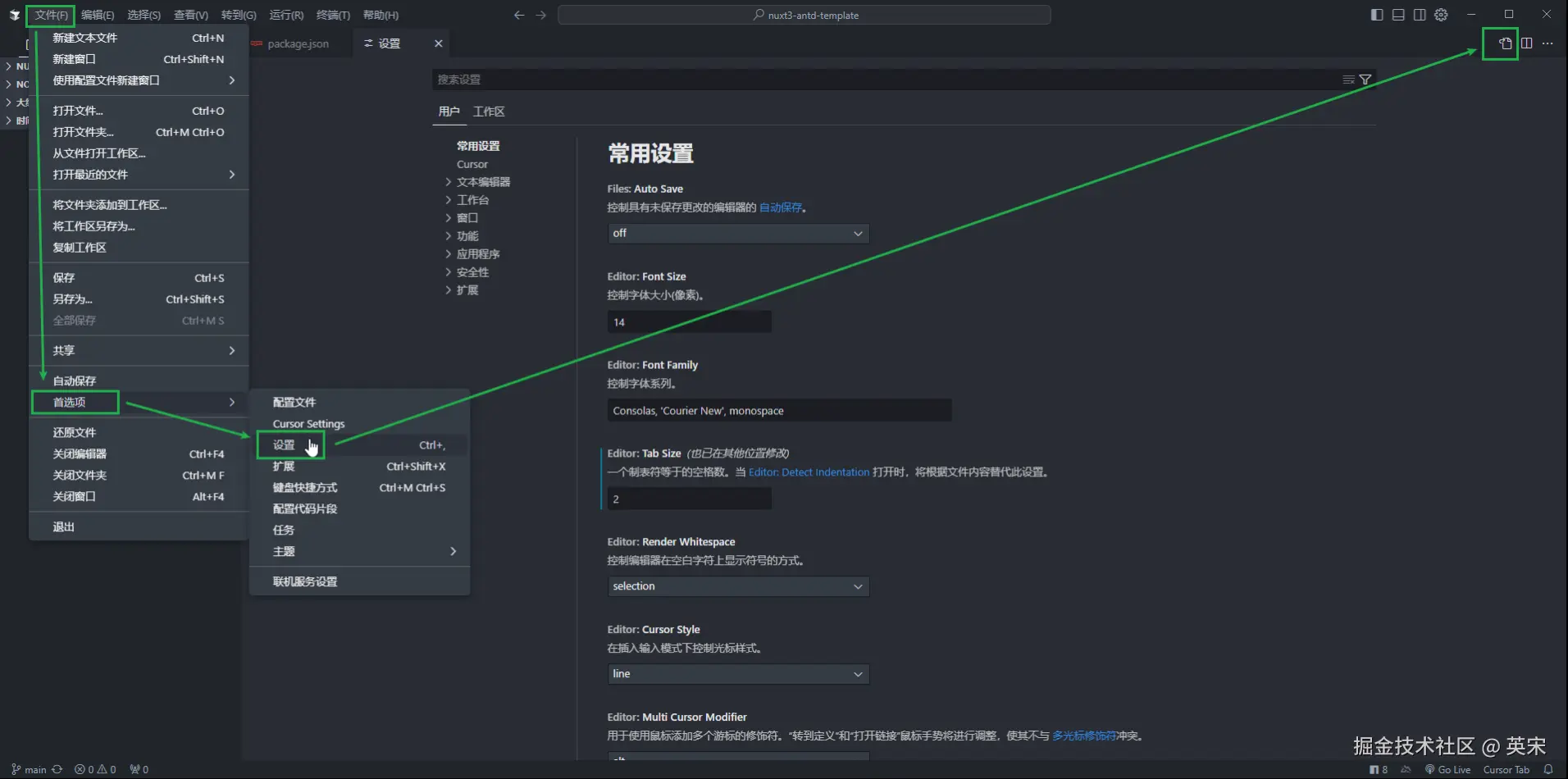Open the settings filter funnel
This screenshot has width=1568, height=779.
(1365, 80)
